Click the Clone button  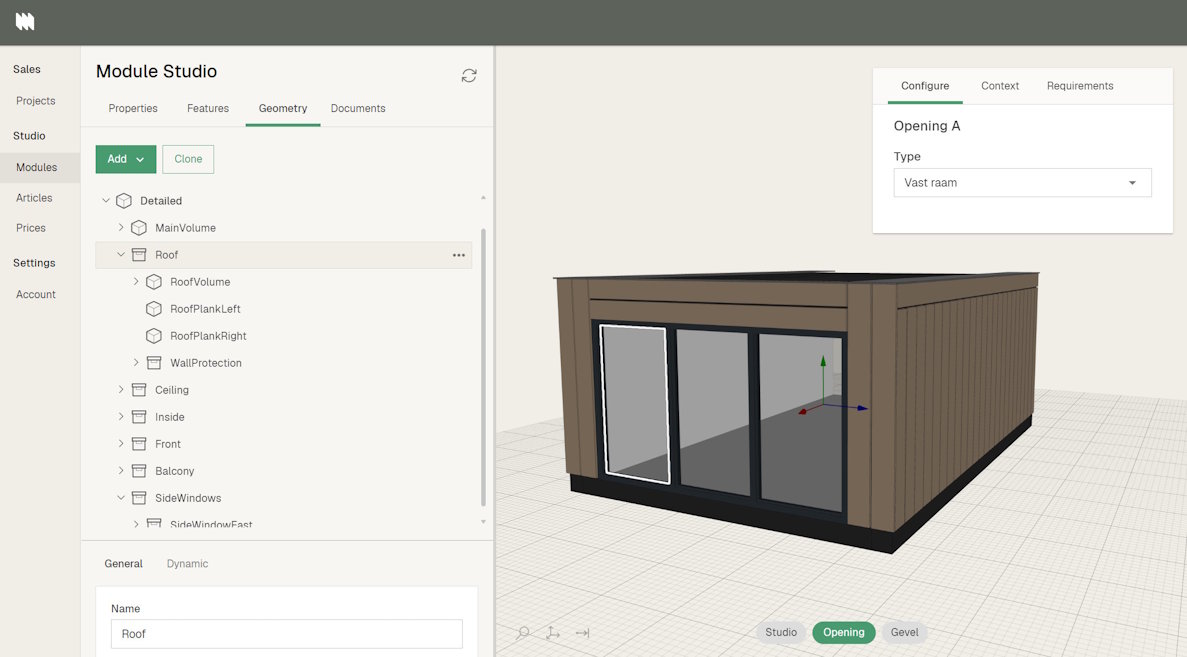coord(188,159)
